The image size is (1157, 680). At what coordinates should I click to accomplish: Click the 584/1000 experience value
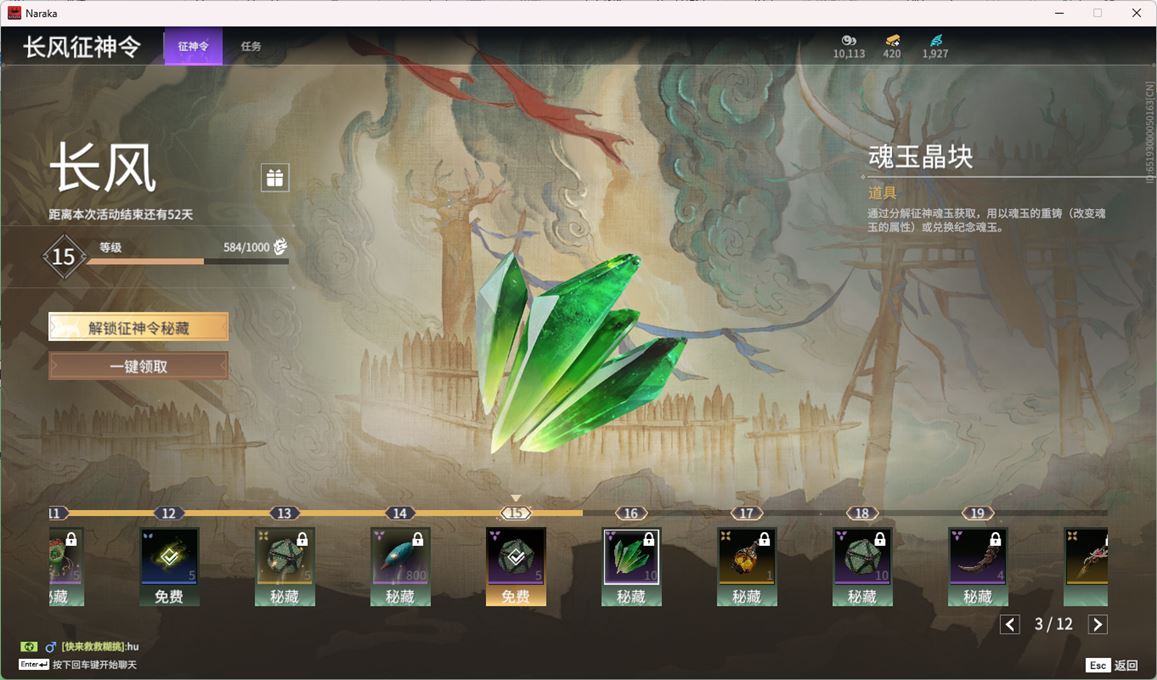pyautogui.click(x=246, y=247)
